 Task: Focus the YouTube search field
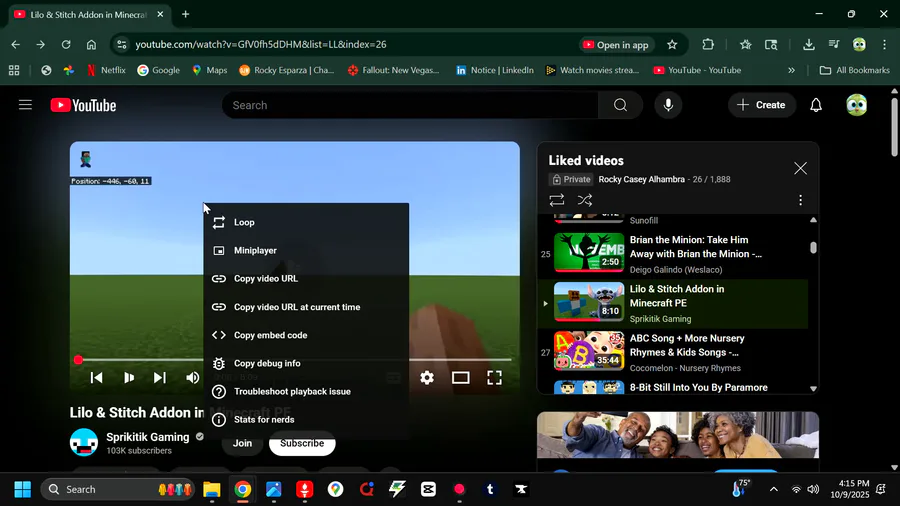point(410,105)
